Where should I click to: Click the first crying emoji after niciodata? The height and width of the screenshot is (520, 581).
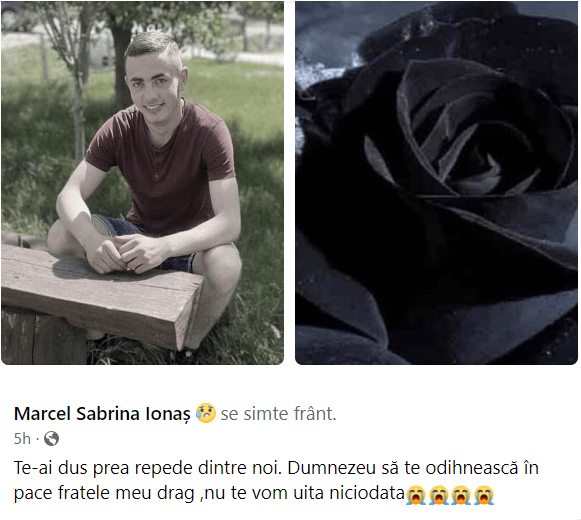pos(416,495)
